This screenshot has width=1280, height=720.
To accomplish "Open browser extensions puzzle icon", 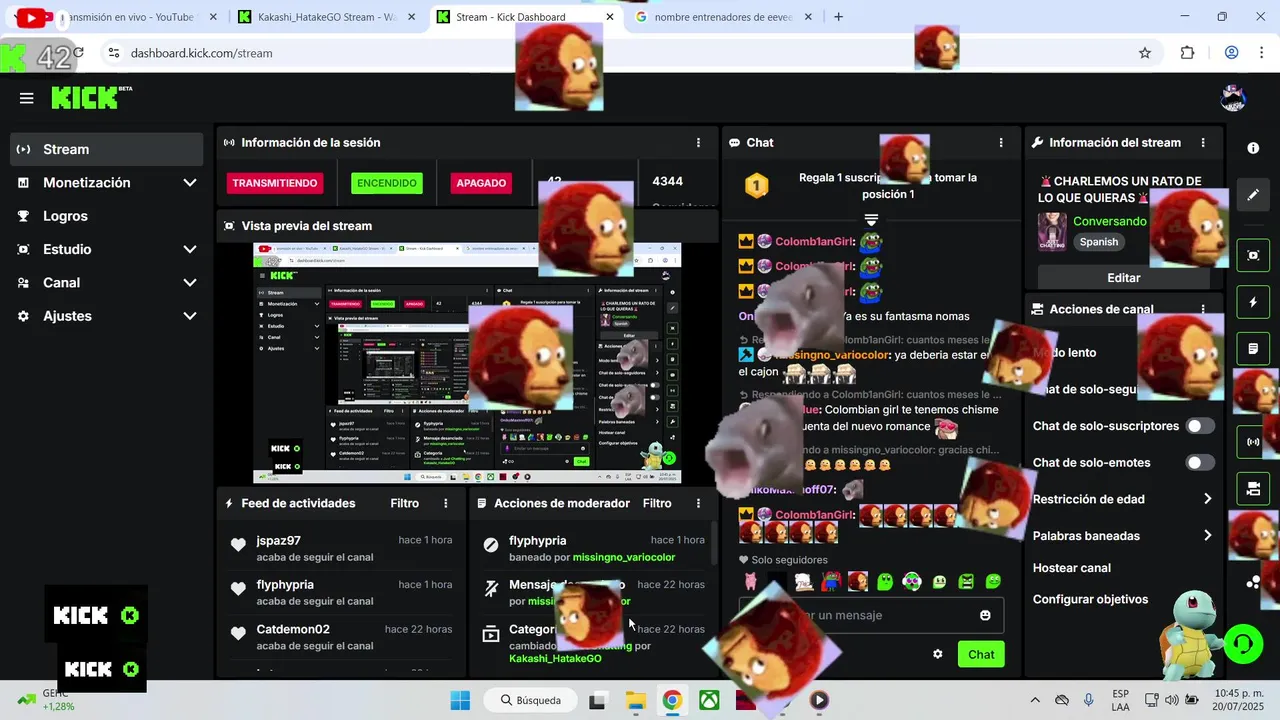I will [1187, 53].
